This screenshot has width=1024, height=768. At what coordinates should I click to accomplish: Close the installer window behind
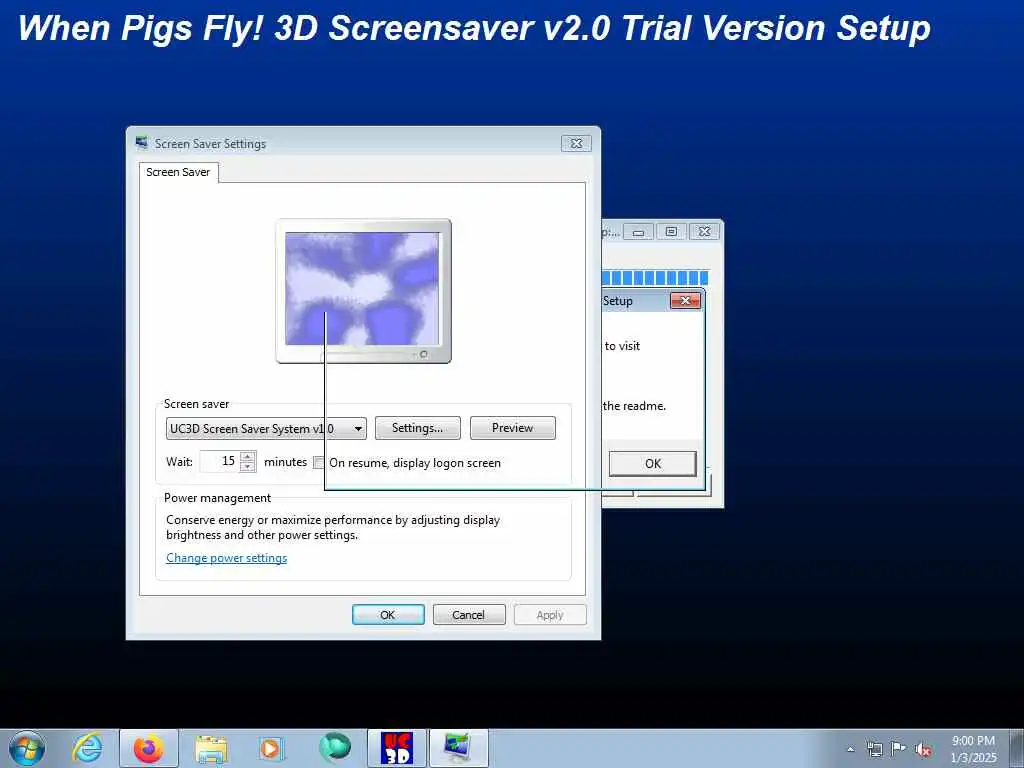click(704, 232)
